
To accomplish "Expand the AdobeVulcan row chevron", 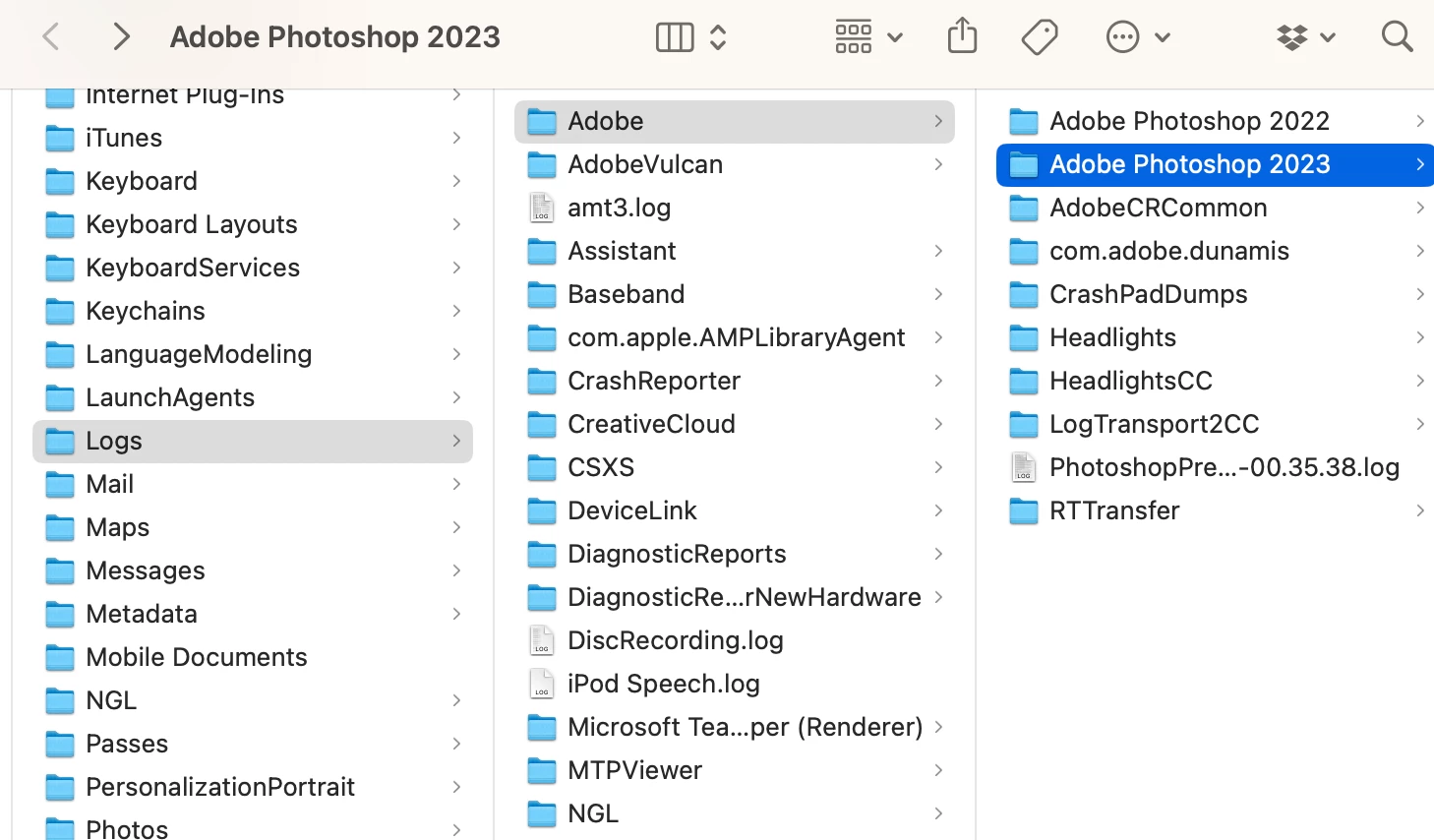I will pos(938,164).
